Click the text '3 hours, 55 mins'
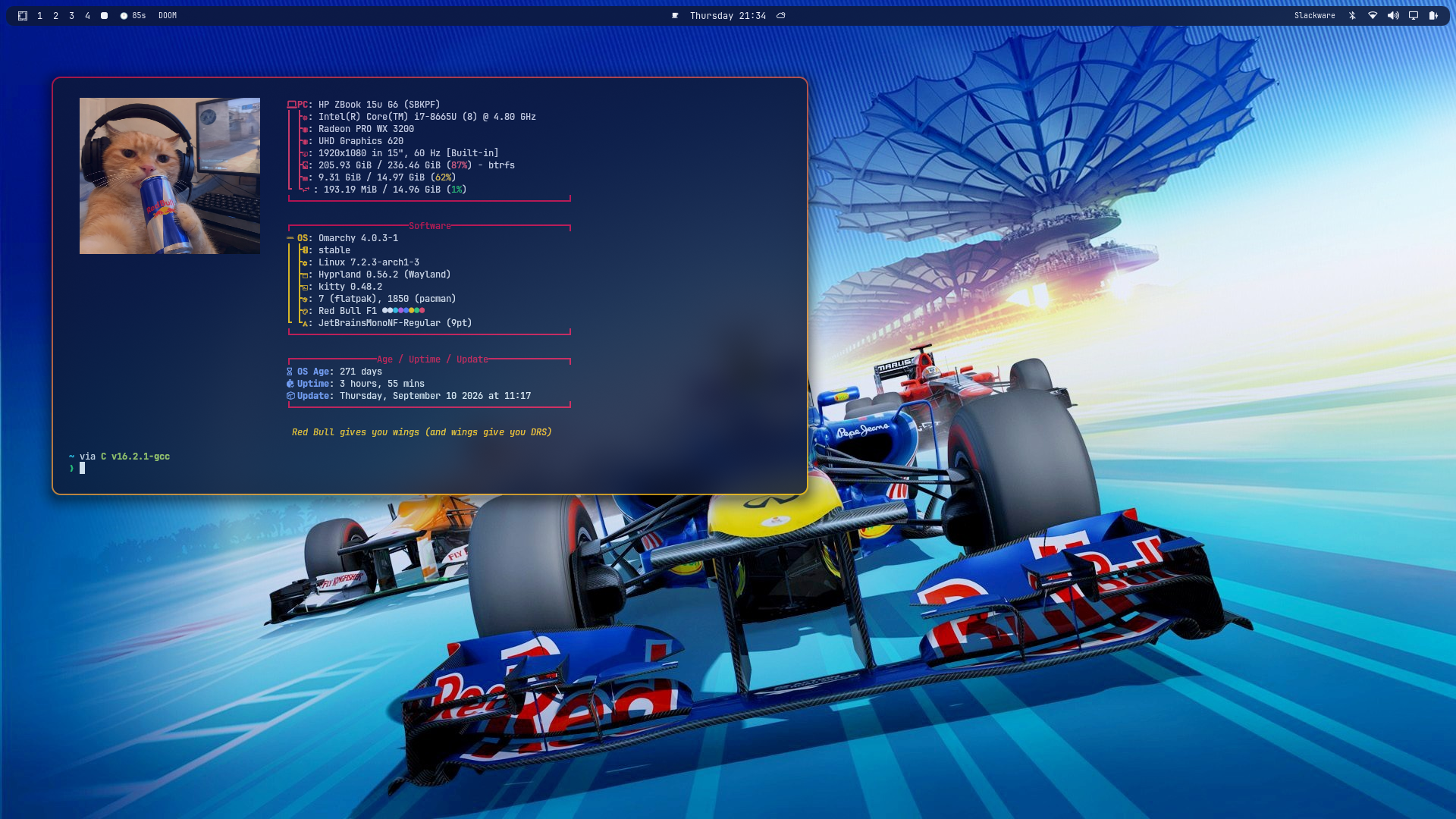 (x=382, y=384)
